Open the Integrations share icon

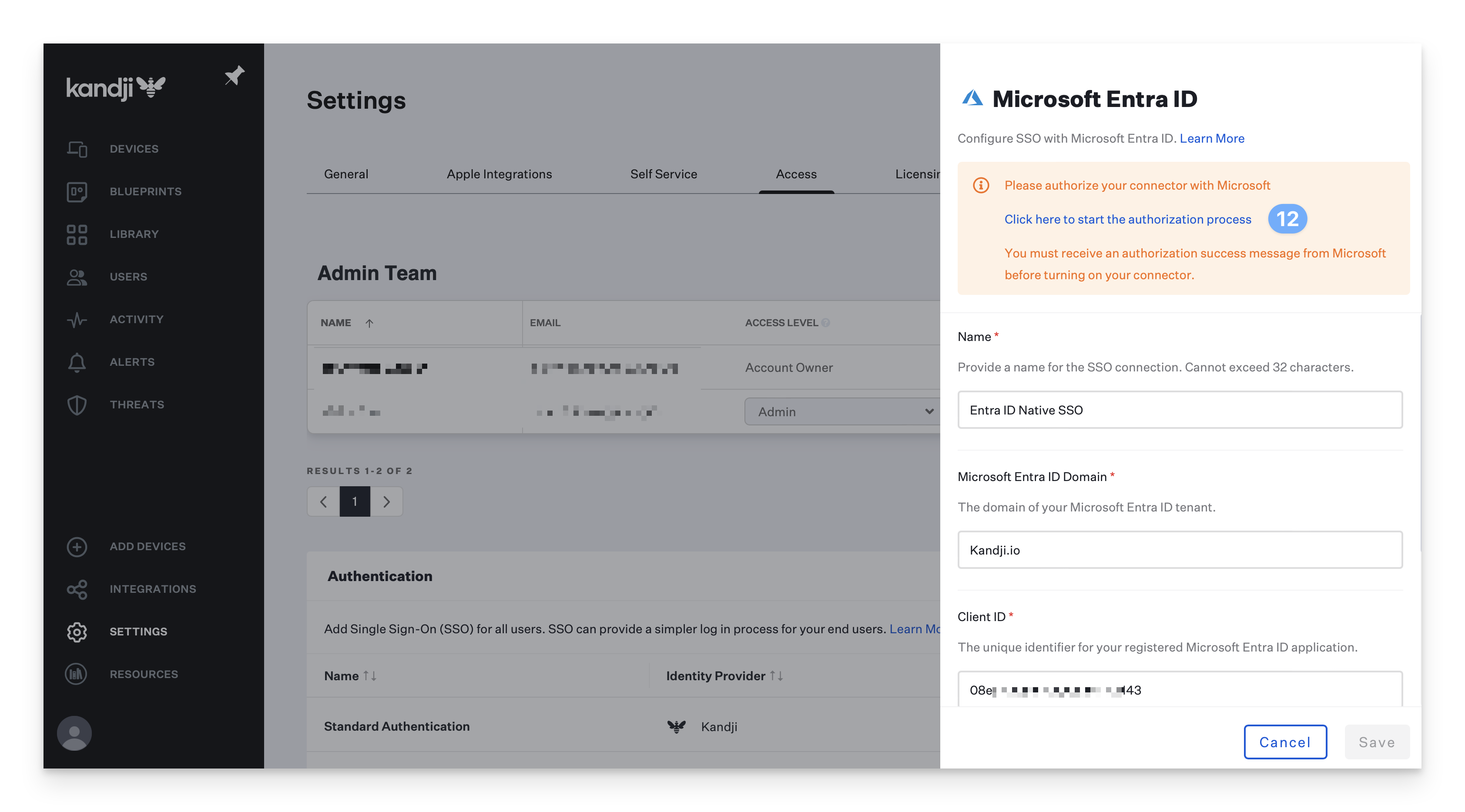coord(77,589)
